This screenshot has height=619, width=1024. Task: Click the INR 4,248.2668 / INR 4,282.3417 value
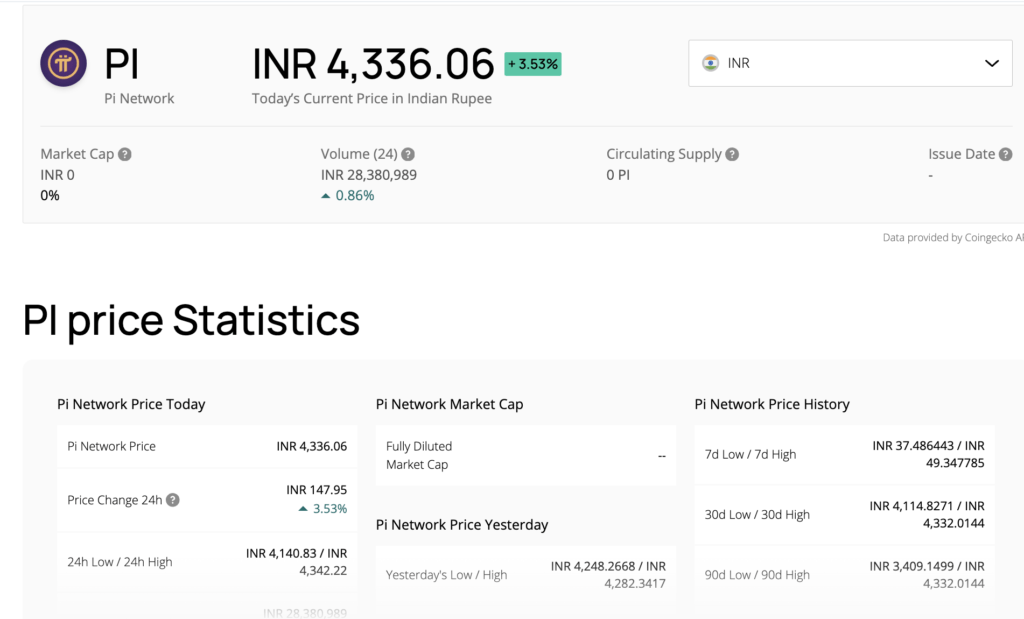[x=608, y=575]
